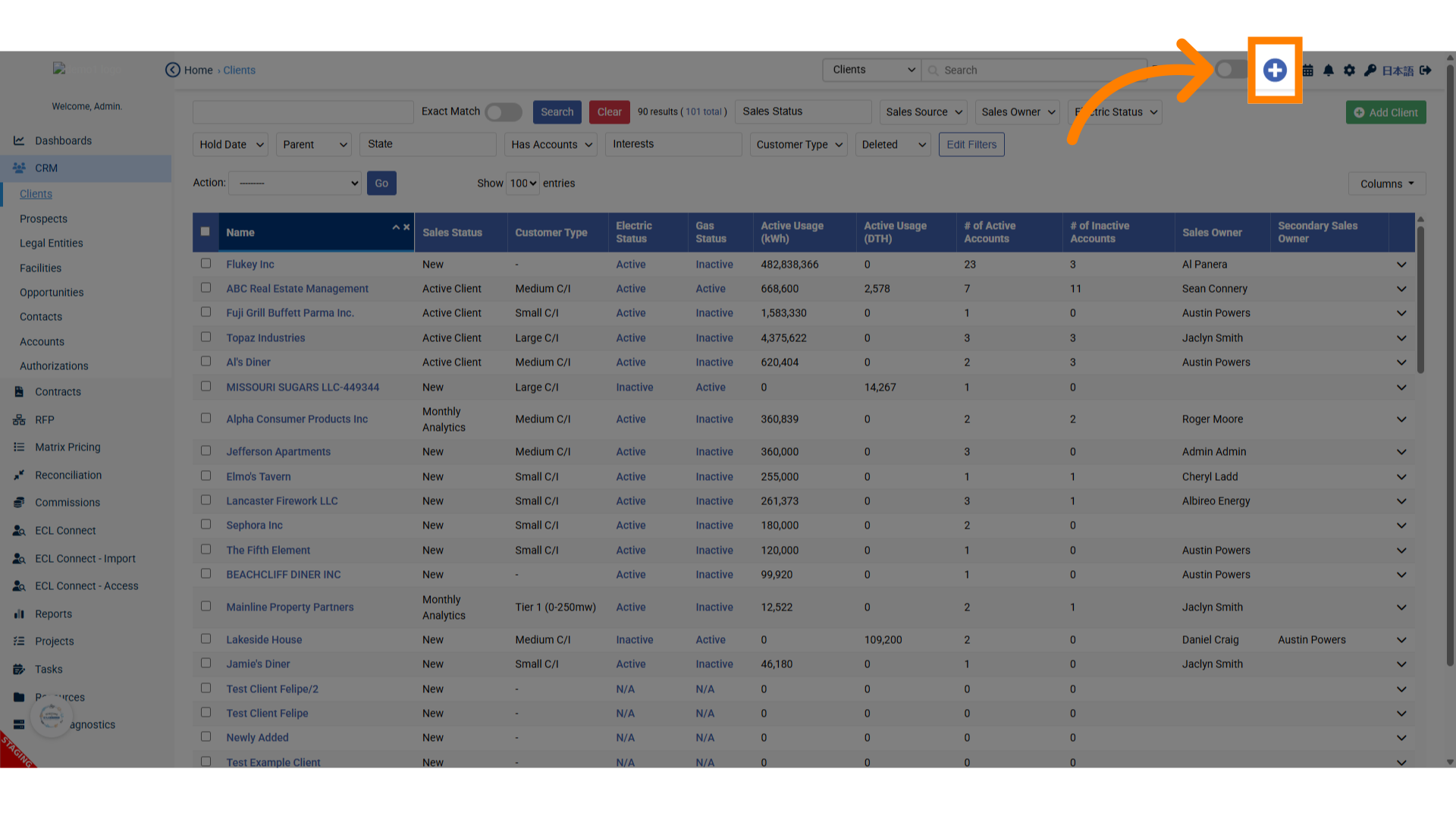Open the calendar icon in top bar

click(x=1308, y=71)
